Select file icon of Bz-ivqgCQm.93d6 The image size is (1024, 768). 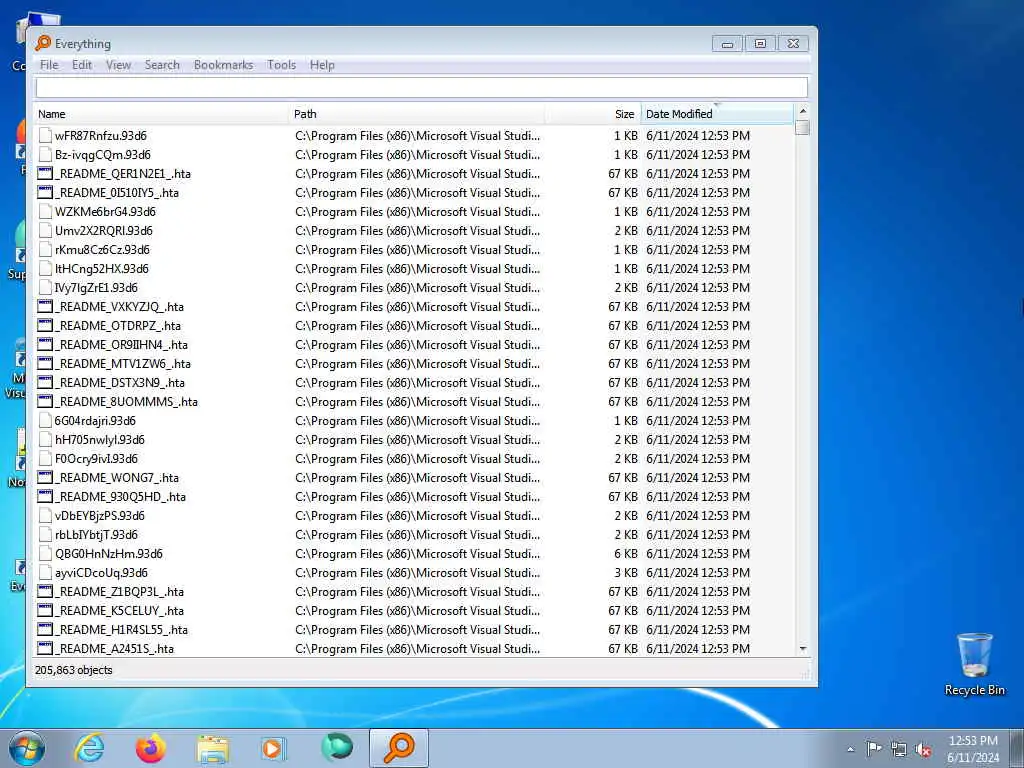pyautogui.click(x=45, y=154)
